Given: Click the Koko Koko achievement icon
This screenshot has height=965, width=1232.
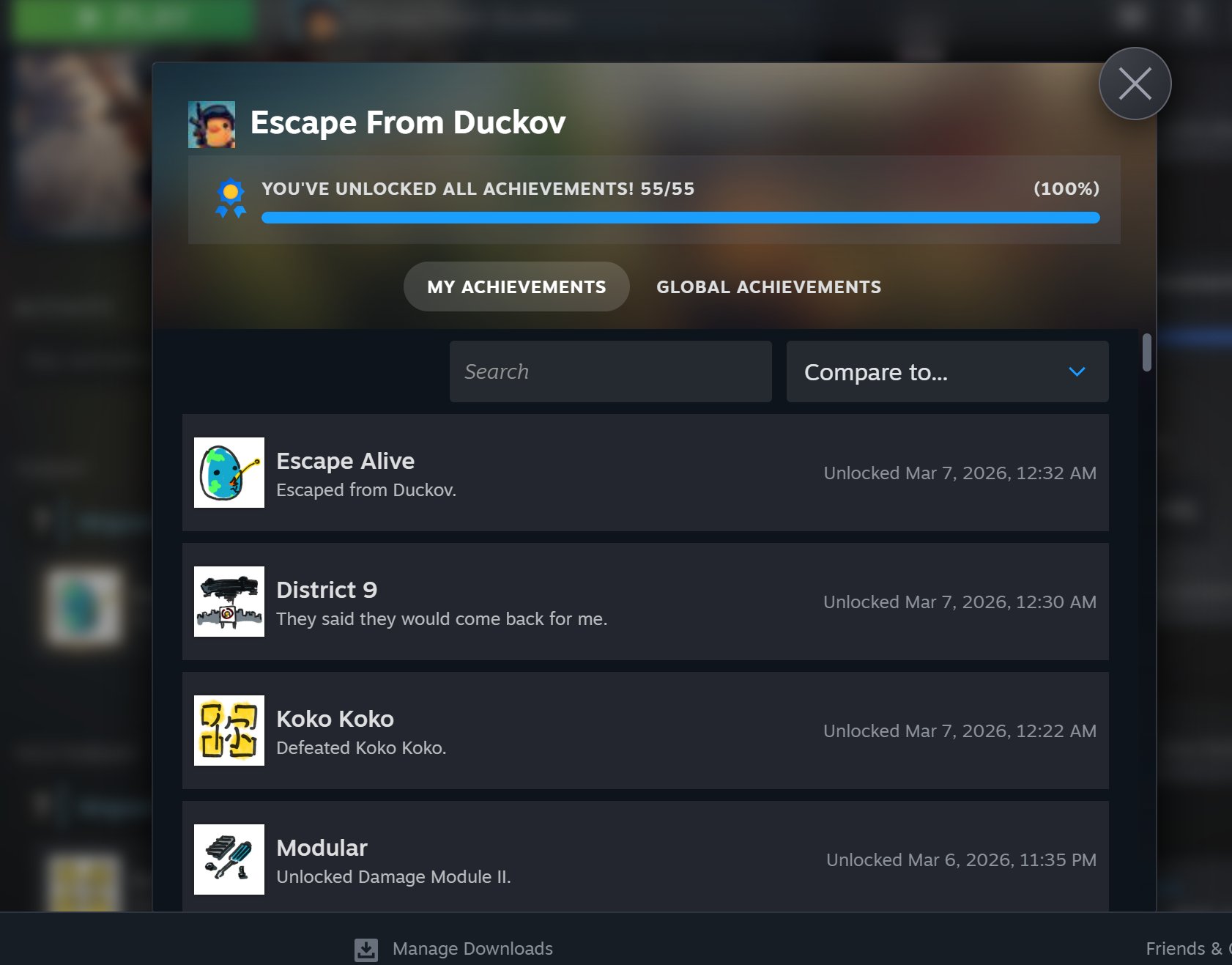Looking at the screenshot, I should click(x=229, y=731).
